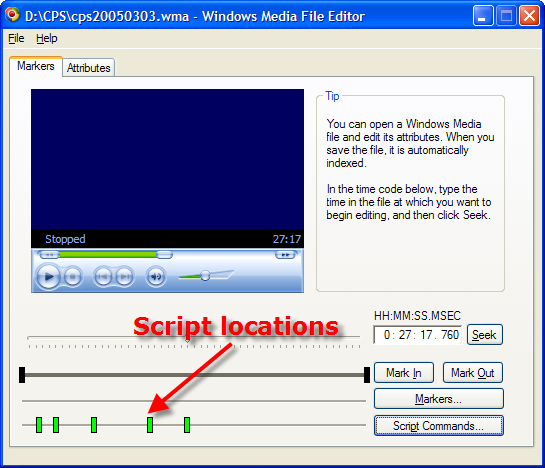The height and width of the screenshot is (468, 545).
Task: Click the Windows Media File Editor title bar icon
Action: [13, 15]
